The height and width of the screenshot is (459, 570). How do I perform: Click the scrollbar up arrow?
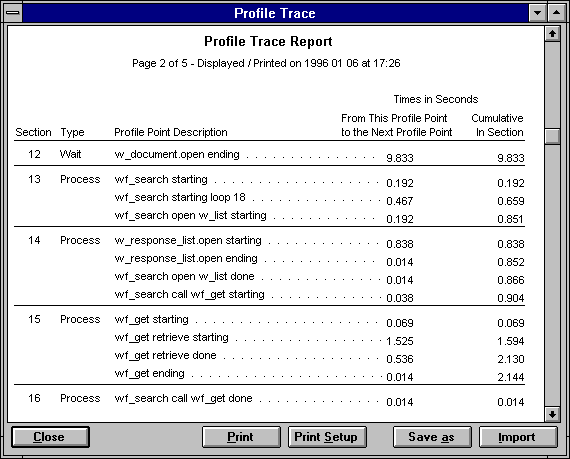[x=552, y=34]
